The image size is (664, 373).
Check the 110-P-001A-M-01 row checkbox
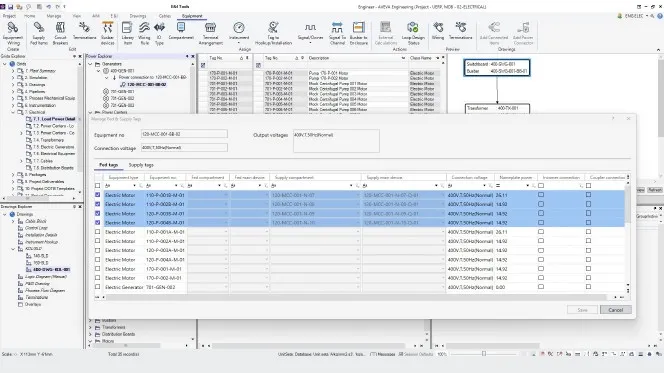98,232
